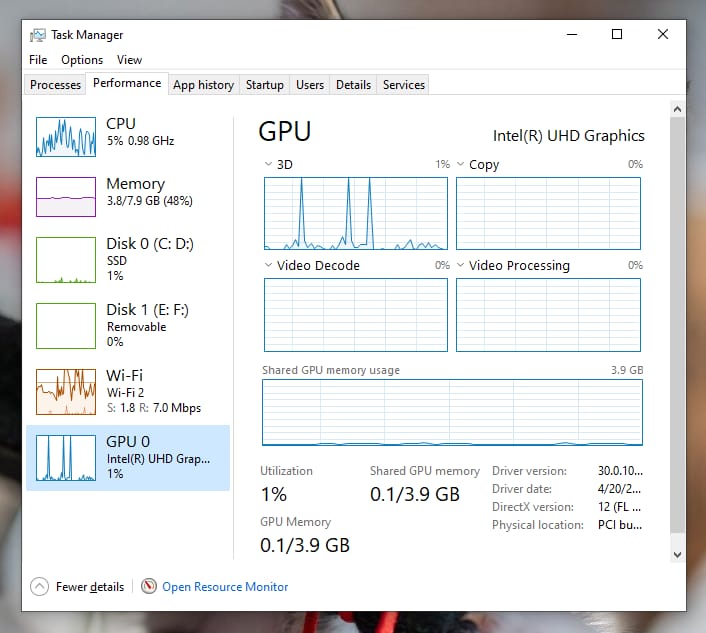
Task: Select the Disk 0 (C: D:) graph thumbnail
Action: coord(66,260)
